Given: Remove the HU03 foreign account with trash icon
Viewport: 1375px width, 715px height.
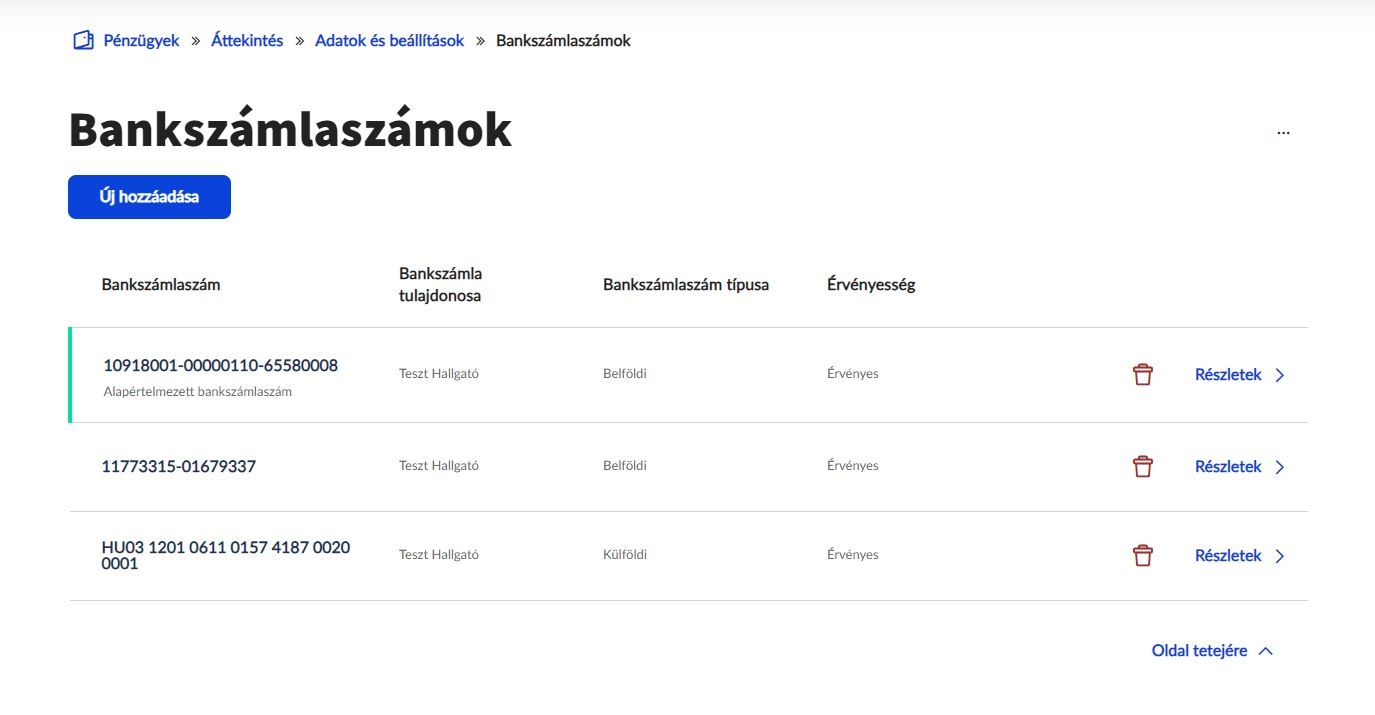Looking at the screenshot, I should click(1142, 556).
